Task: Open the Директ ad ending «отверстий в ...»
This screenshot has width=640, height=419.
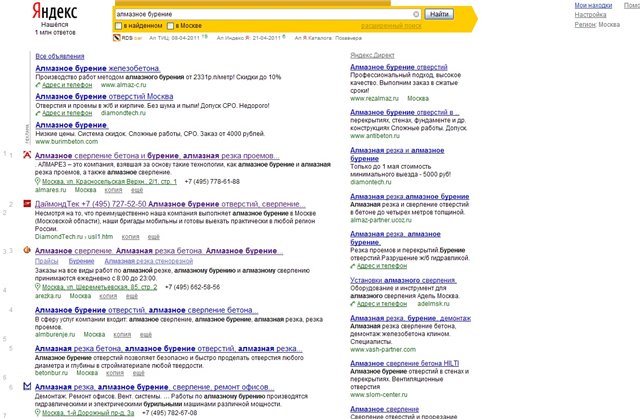Action: click(x=404, y=112)
